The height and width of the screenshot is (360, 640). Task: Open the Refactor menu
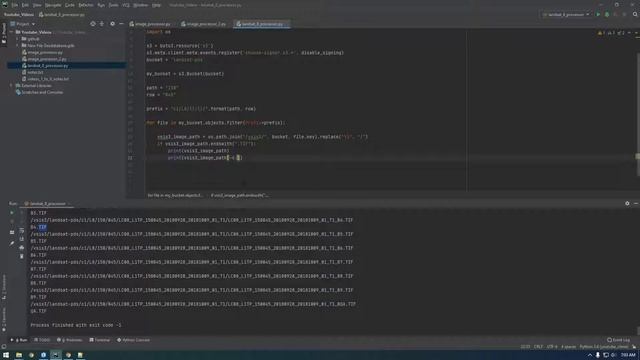[x=86, y=5]
